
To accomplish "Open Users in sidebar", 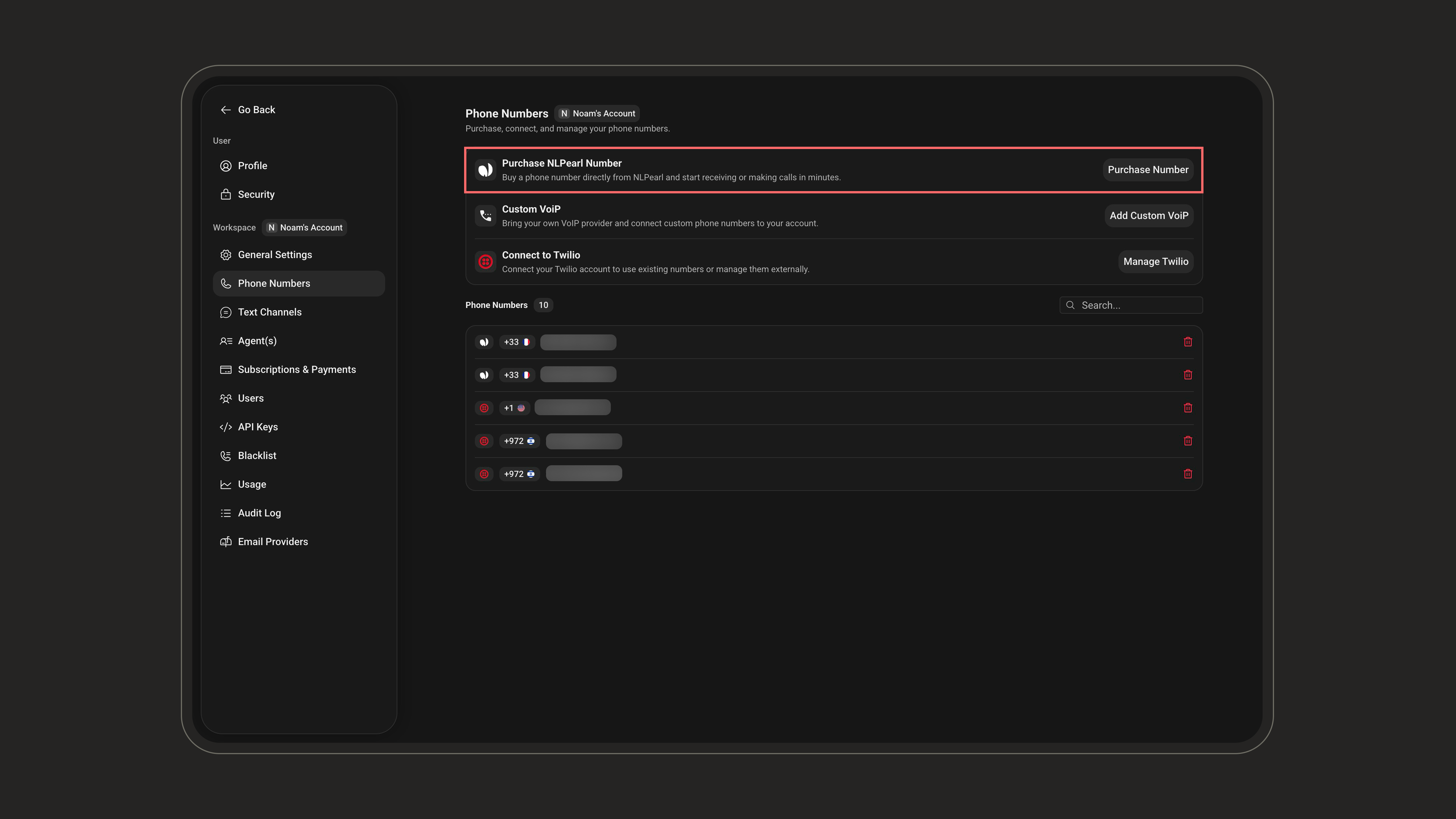I will [x=298, y=398].
